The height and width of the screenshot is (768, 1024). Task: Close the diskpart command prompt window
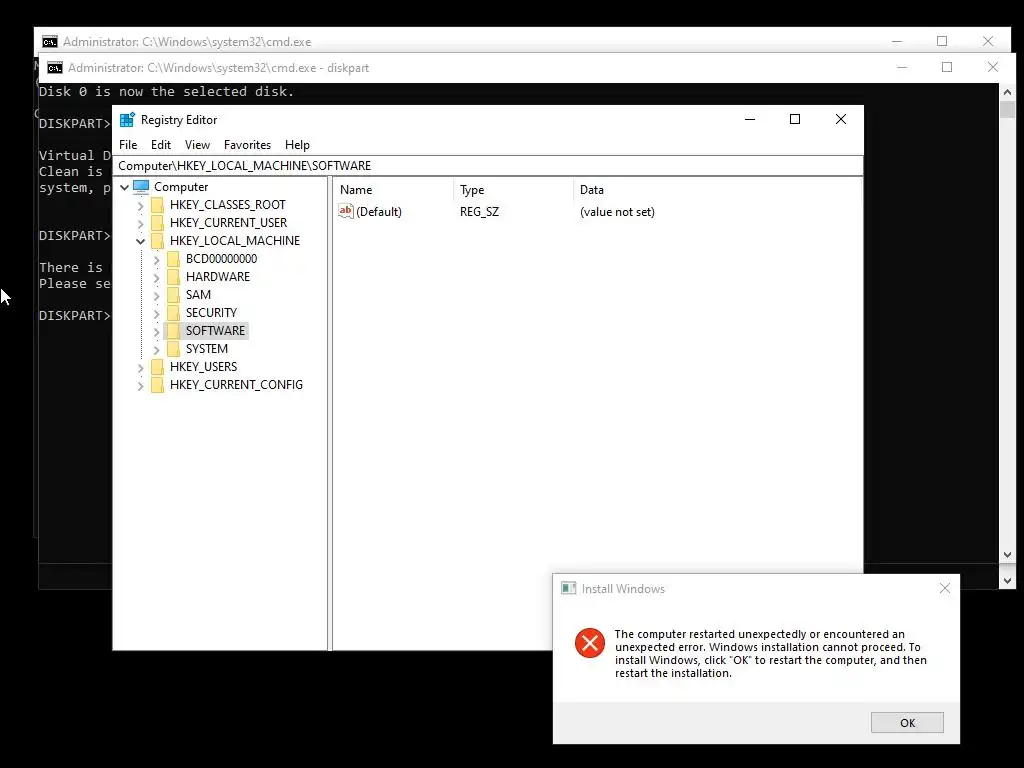[993, 67]
